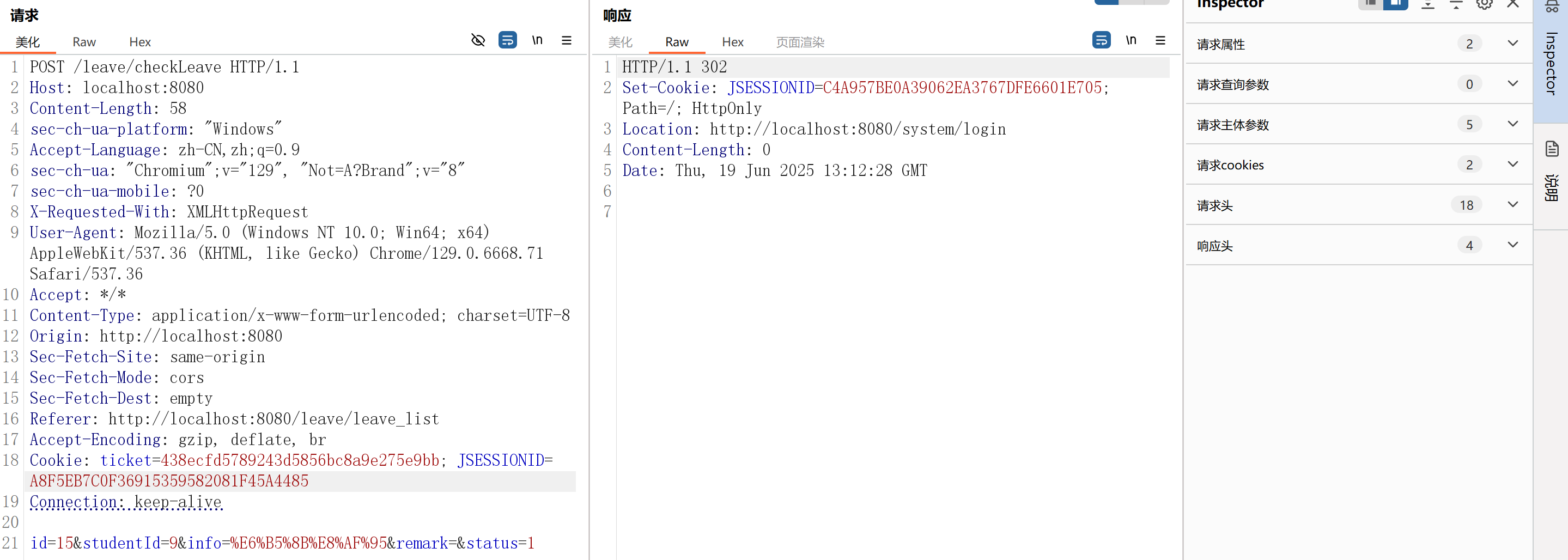Click the Connection: keep-alive line
1568x560 pixels.
(x=126, y=502)
